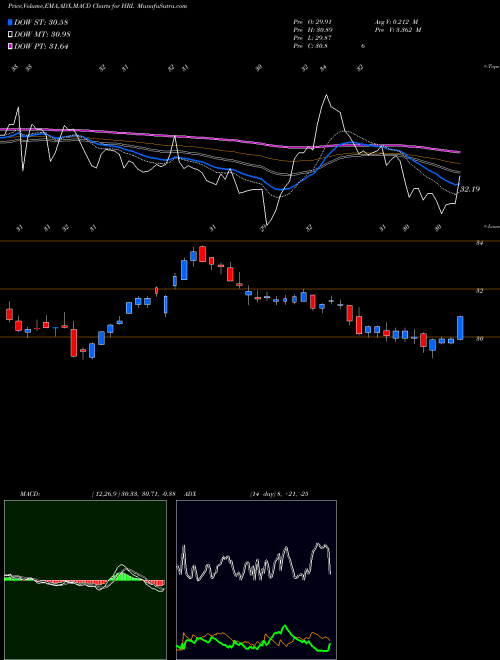Click the bright green ADX line peak
Screen dimensions: 500x660
point(285,628)
